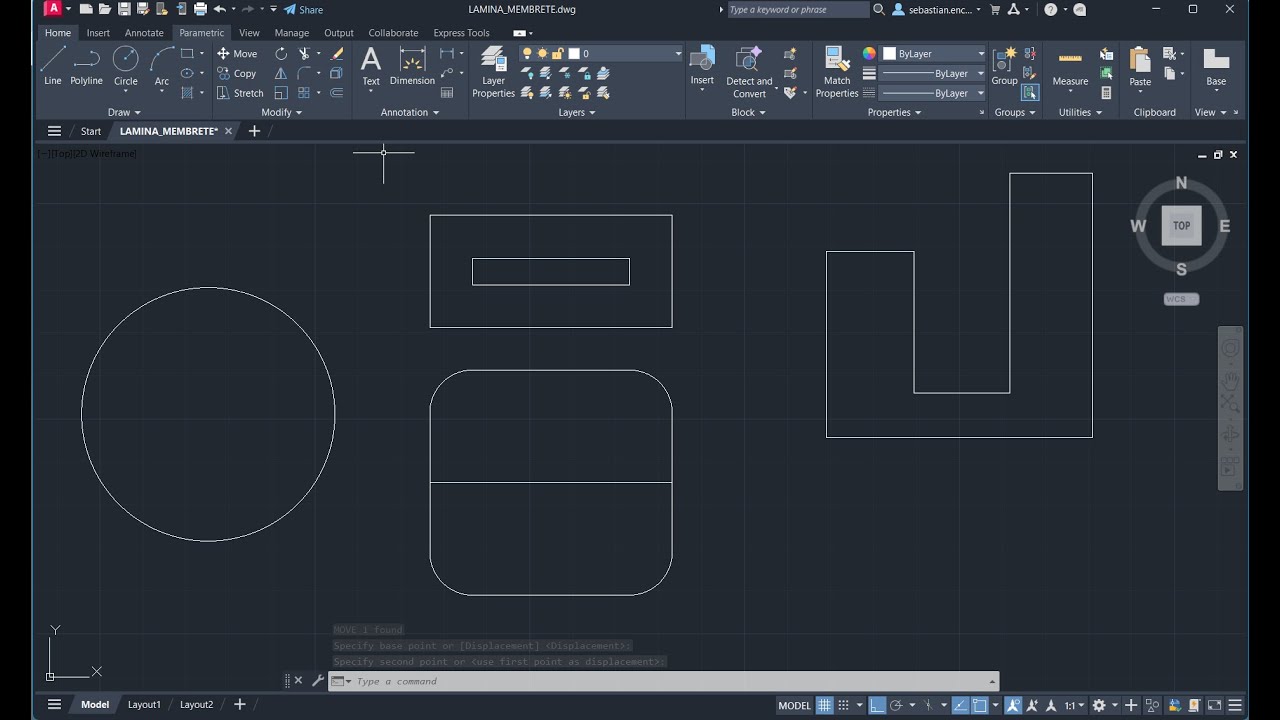This screenshot has width=1280, height=720.
Task: Select the Polyline tool
Action: click(87, 66)
